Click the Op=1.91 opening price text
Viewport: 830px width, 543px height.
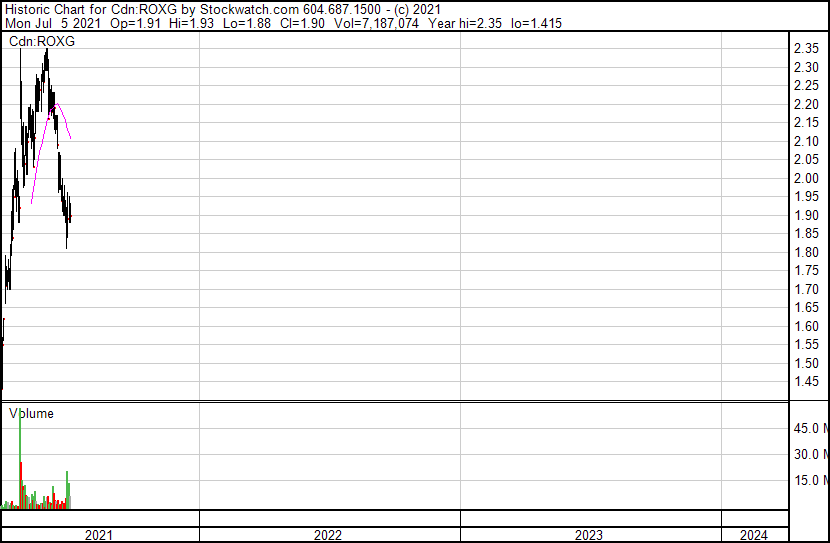point(136,23)
